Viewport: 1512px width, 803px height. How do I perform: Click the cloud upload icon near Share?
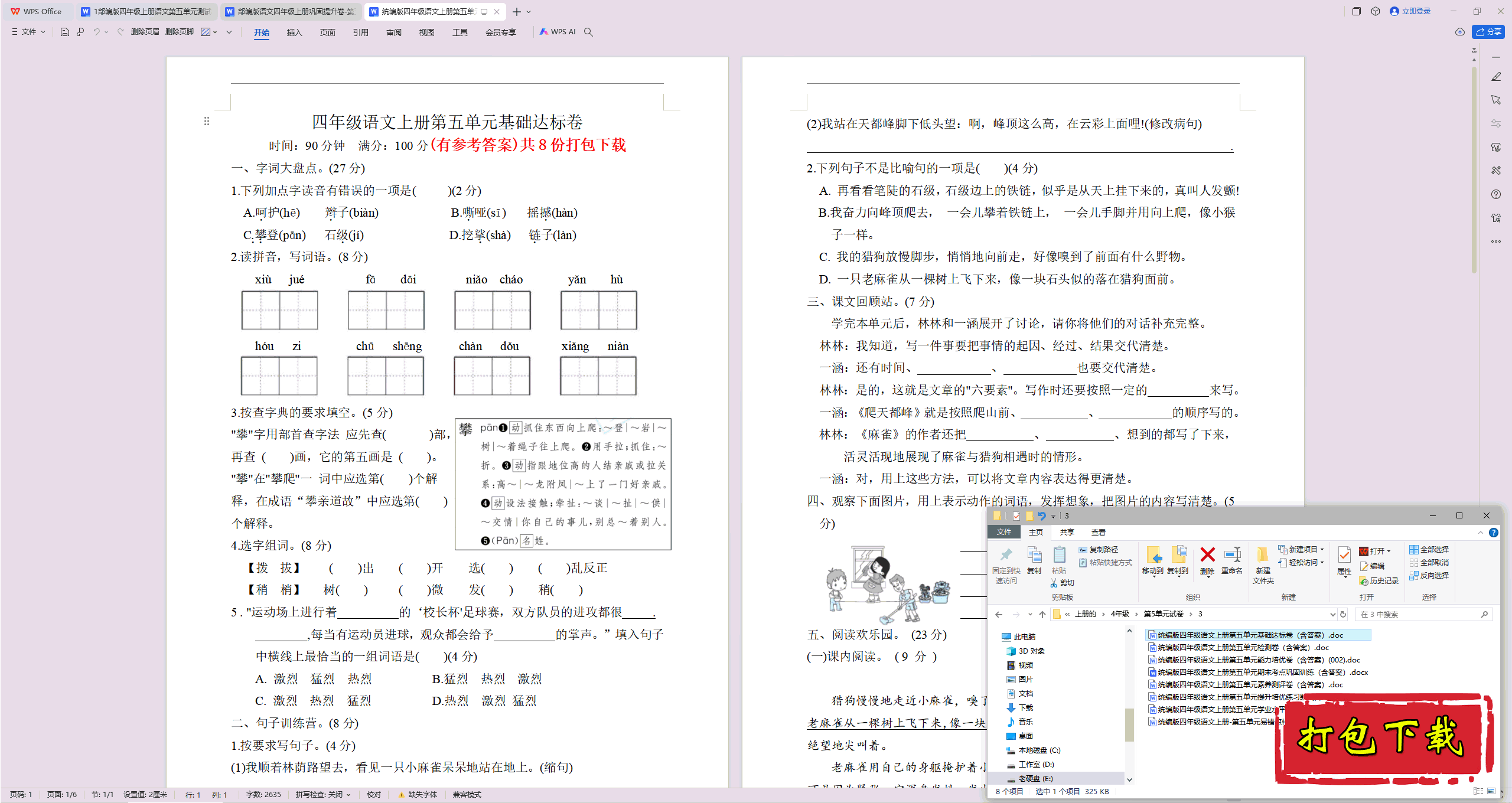(x=1459, y=32)
